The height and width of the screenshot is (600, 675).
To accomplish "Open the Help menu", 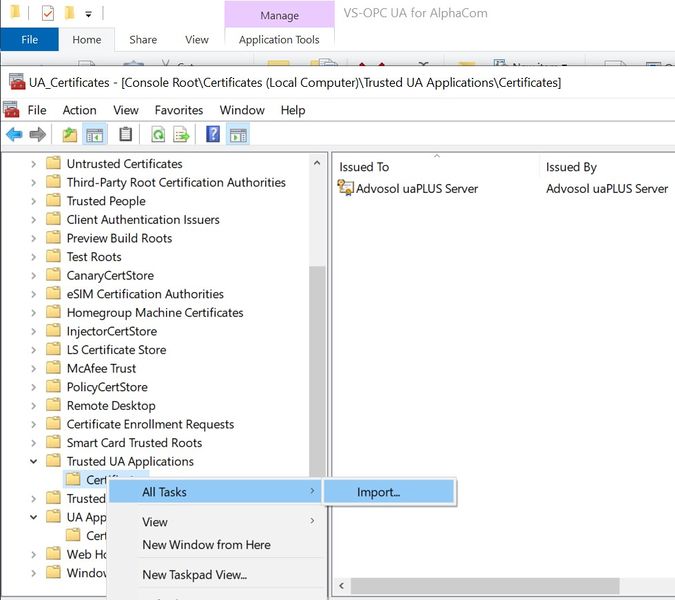I will (x=293, y=110).
